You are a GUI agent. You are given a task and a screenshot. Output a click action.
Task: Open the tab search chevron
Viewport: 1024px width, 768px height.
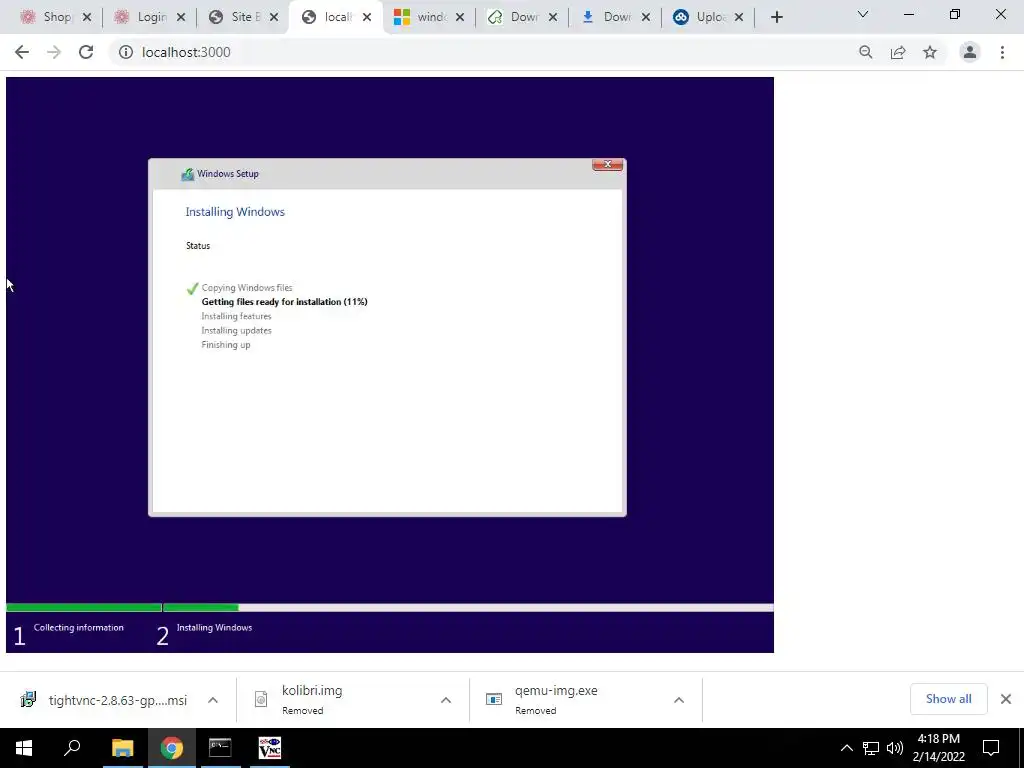[863, 14]
